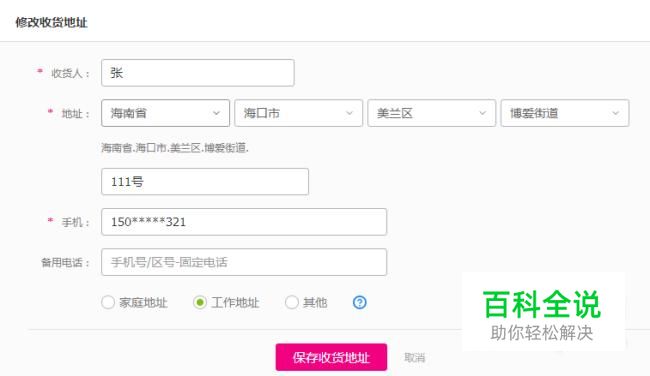Click the blue question mark help icon
The width and height of the screenshot is (650, 376).
pyautogui.click(x=359, y=302)
